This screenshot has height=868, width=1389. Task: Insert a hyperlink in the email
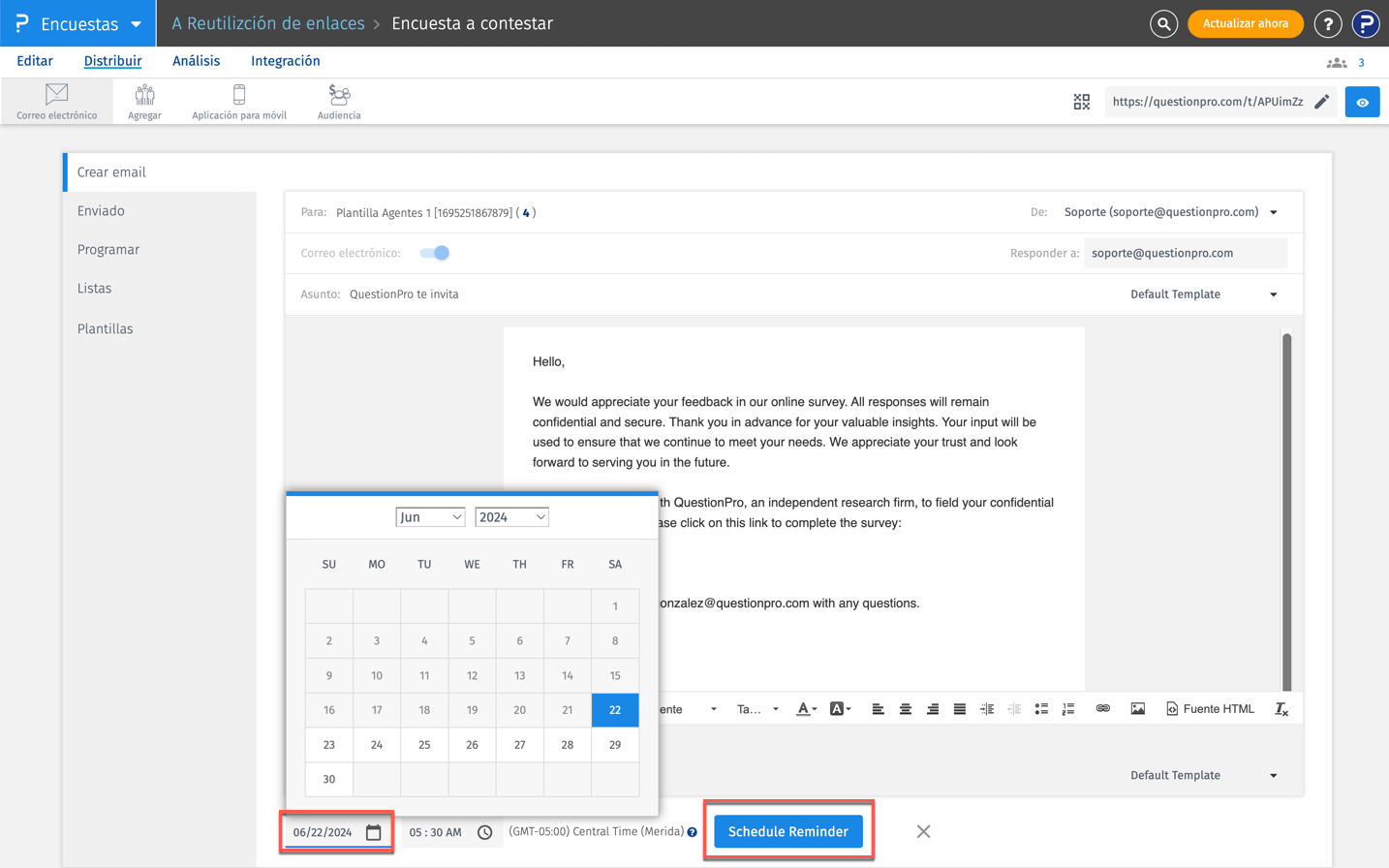tap(1102, 709)
